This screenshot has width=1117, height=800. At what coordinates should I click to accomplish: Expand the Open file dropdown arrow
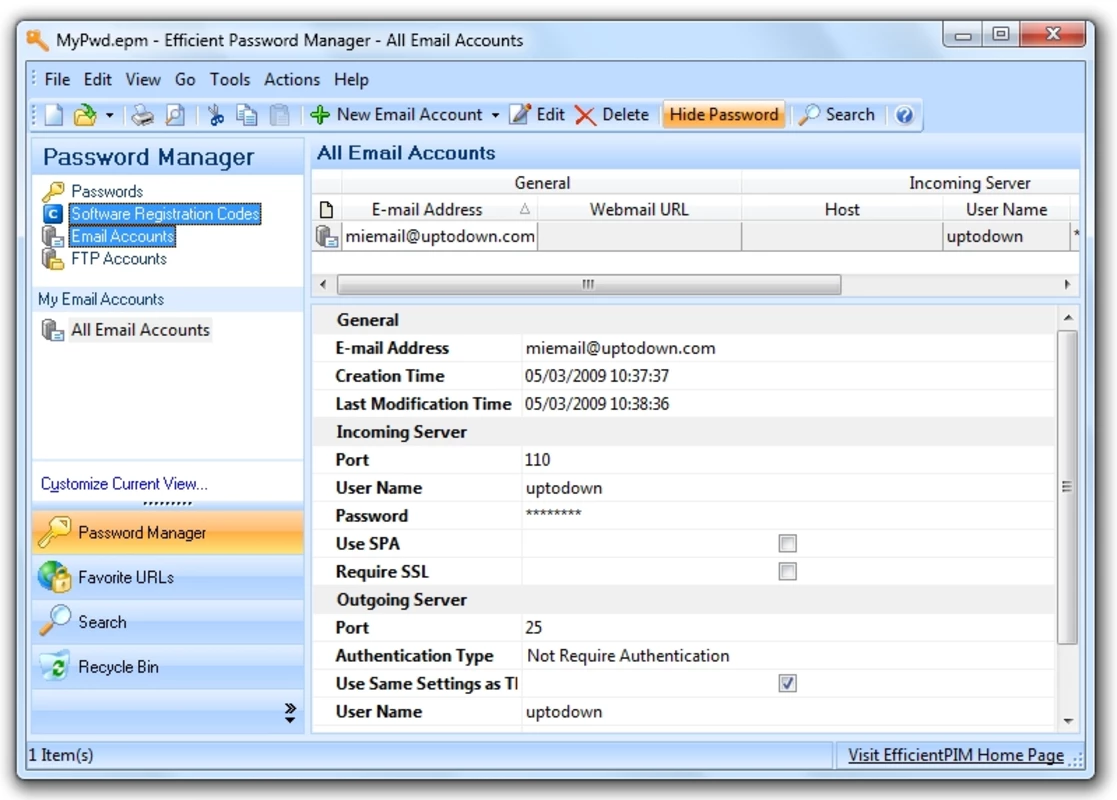[109, 115]
